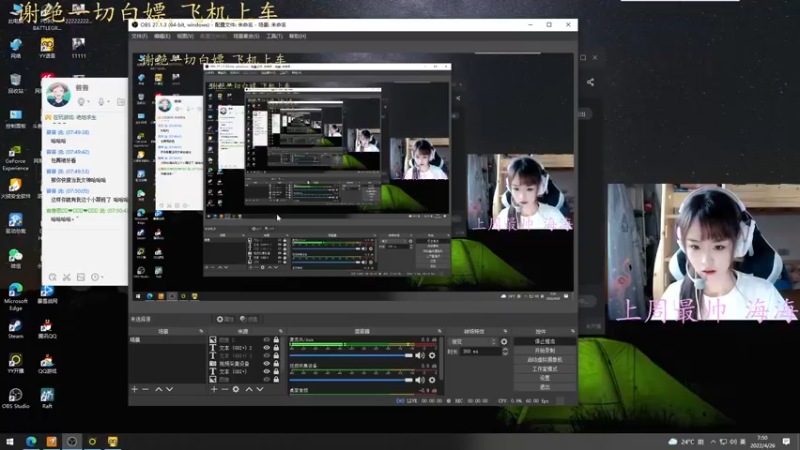Click the audio mixer vertical scrollbar
This screenshot has height=450, width=800.
[x=441, y=360]
